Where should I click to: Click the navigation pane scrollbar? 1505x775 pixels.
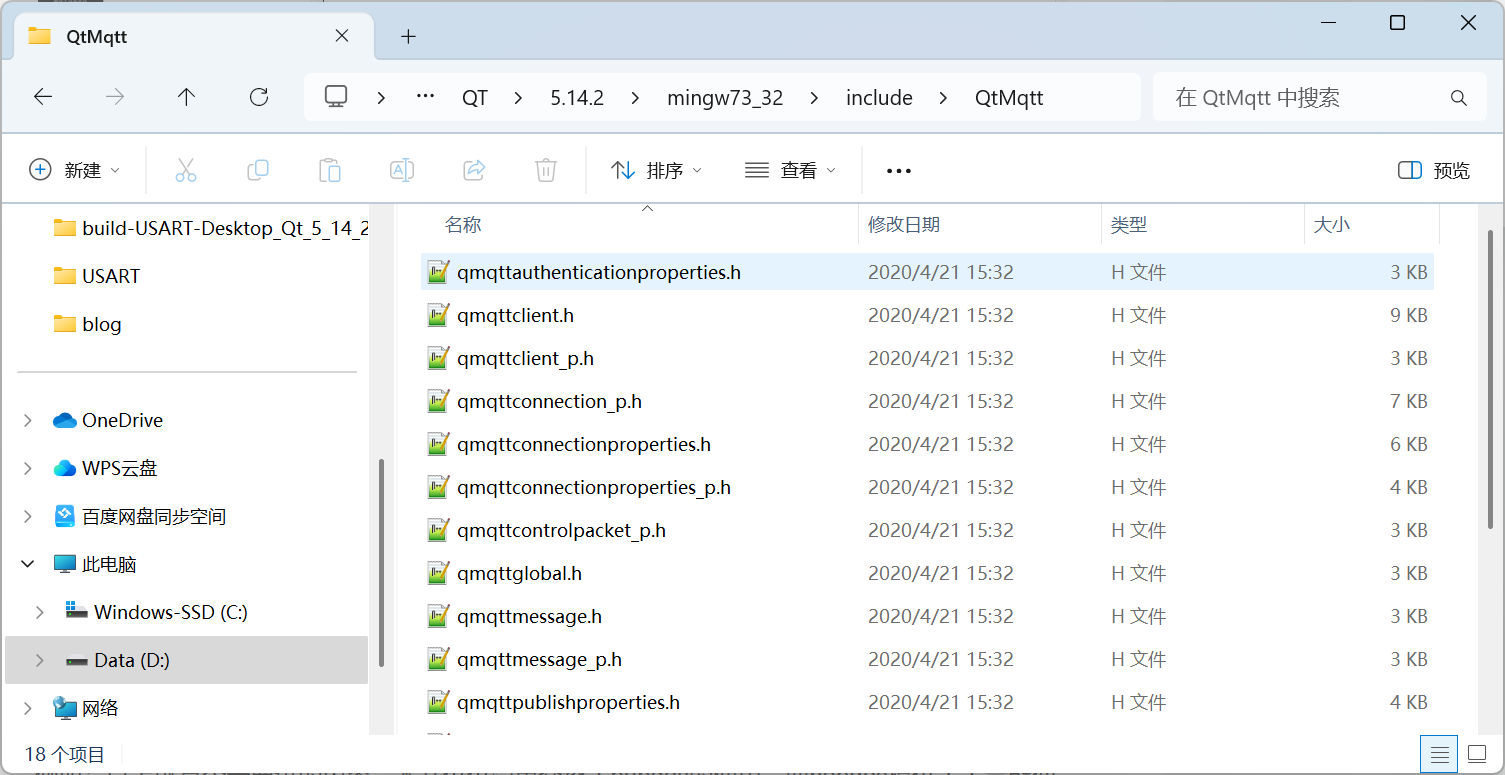tap(380, 564)
